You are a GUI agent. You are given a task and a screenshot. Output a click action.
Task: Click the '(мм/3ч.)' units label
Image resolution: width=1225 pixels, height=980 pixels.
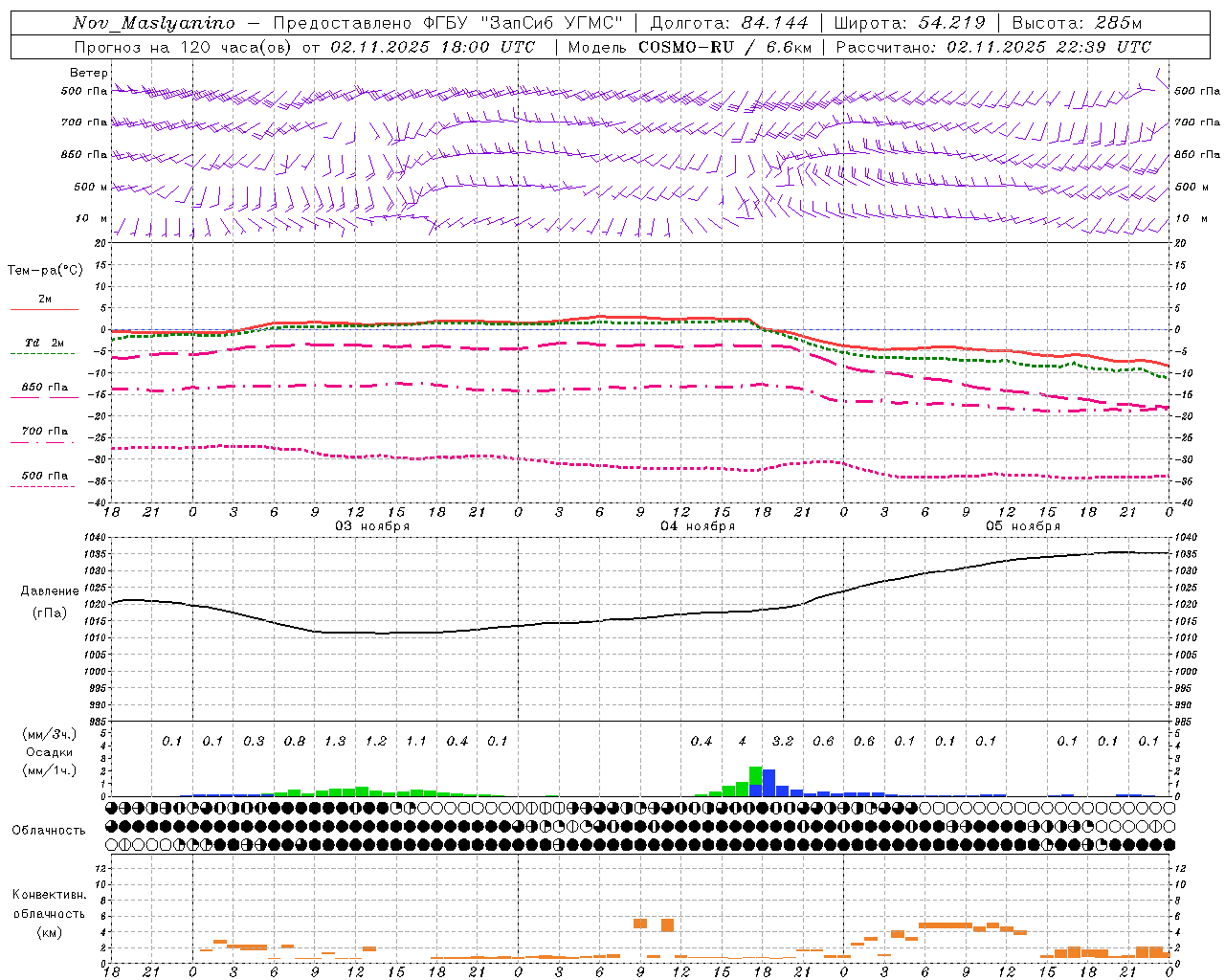[49, 734]
